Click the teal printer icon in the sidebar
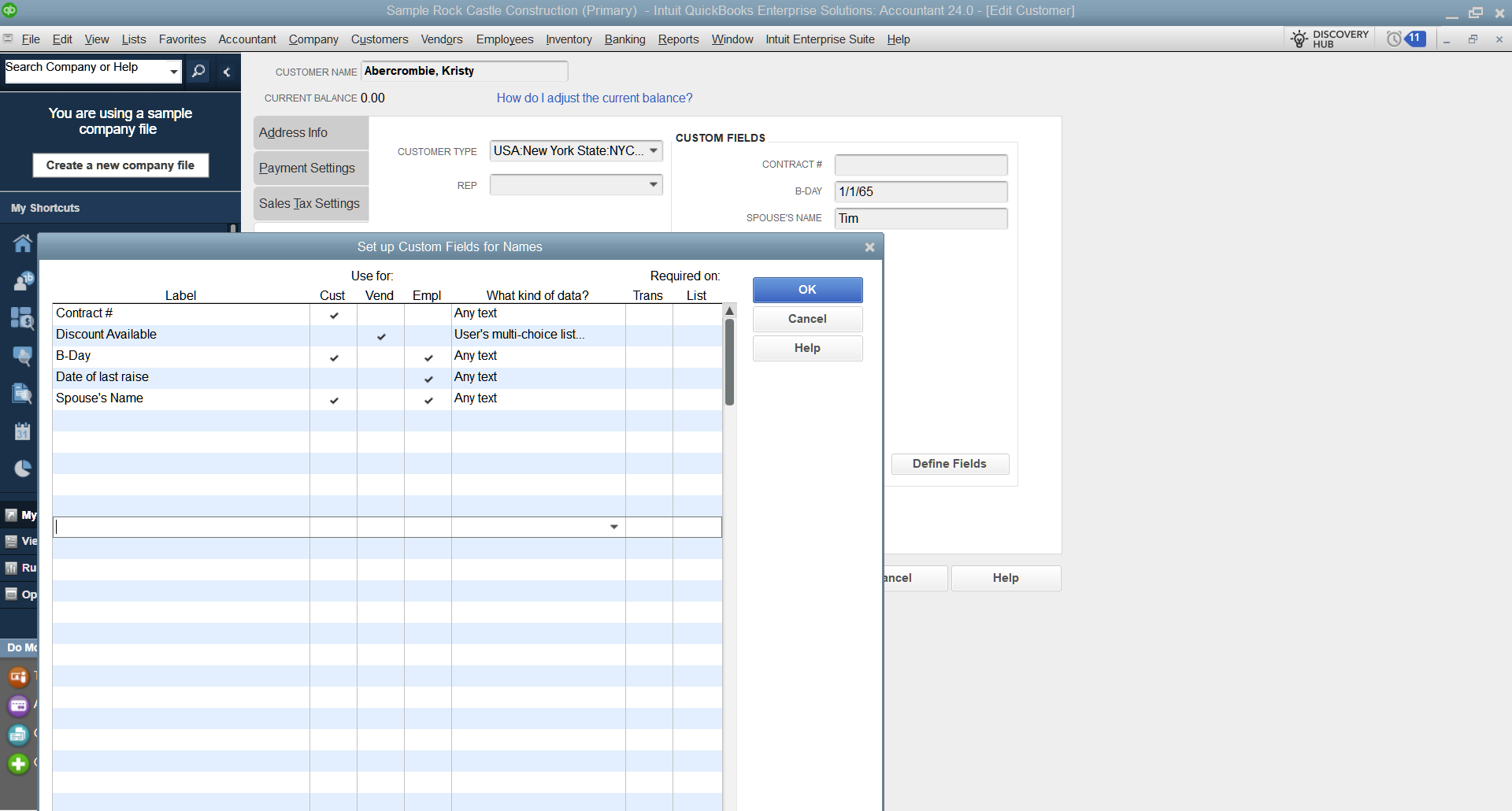Image resolution: width=1512 pixels, height=811 pixels. tap(18, 735)
